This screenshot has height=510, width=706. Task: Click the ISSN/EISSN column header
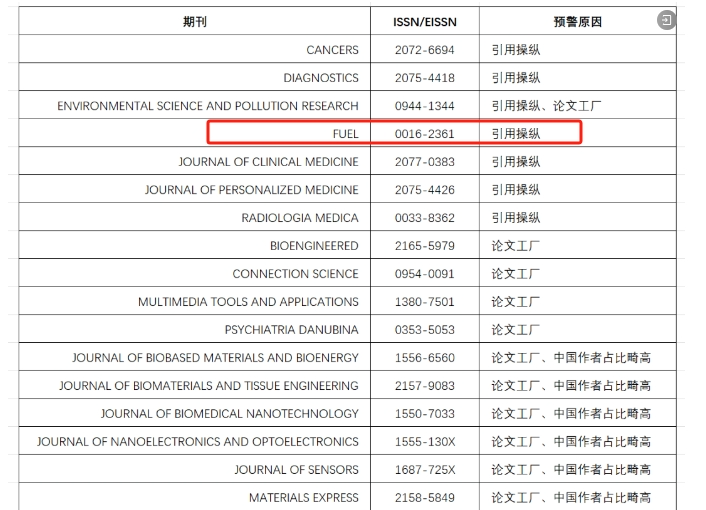pos(424,21)
